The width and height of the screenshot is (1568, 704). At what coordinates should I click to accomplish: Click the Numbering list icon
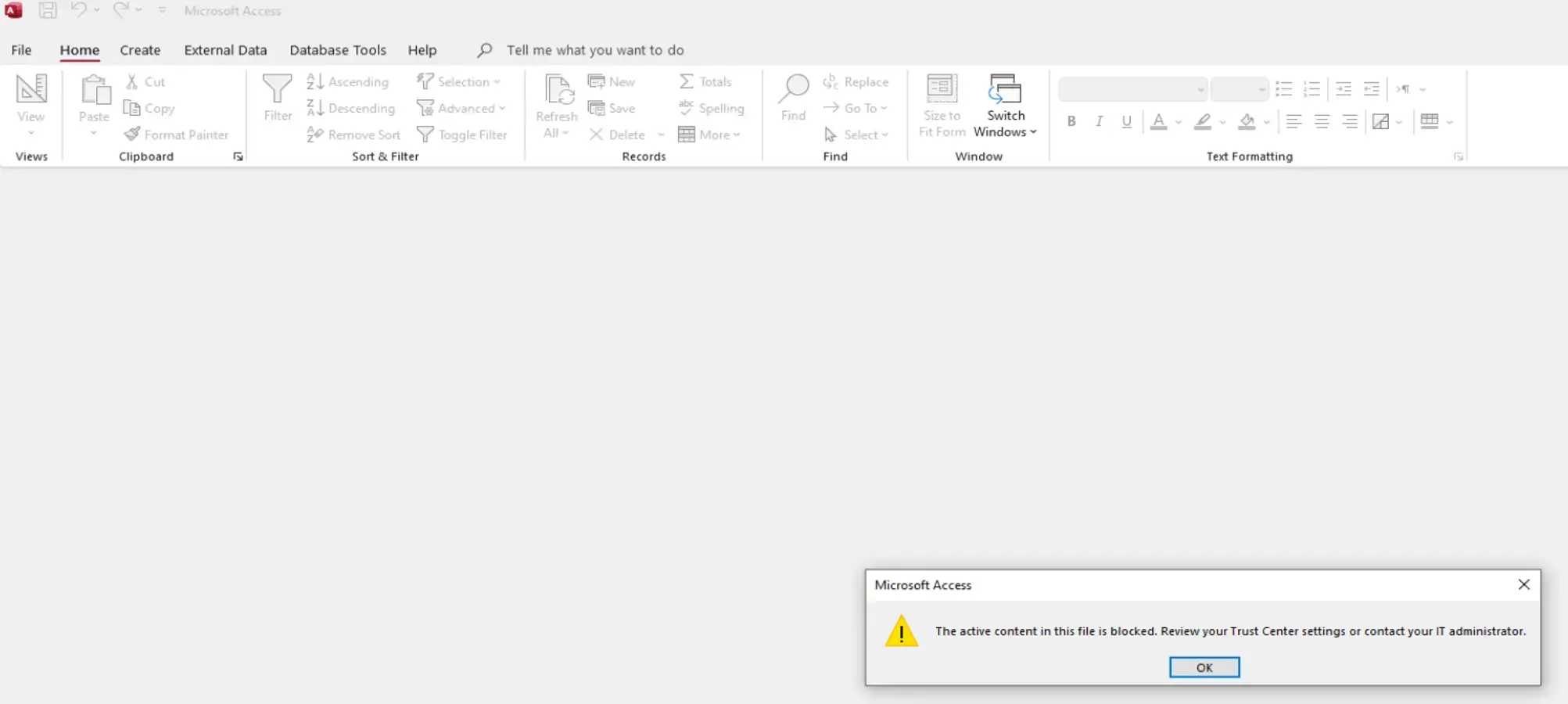[1312, 89]
